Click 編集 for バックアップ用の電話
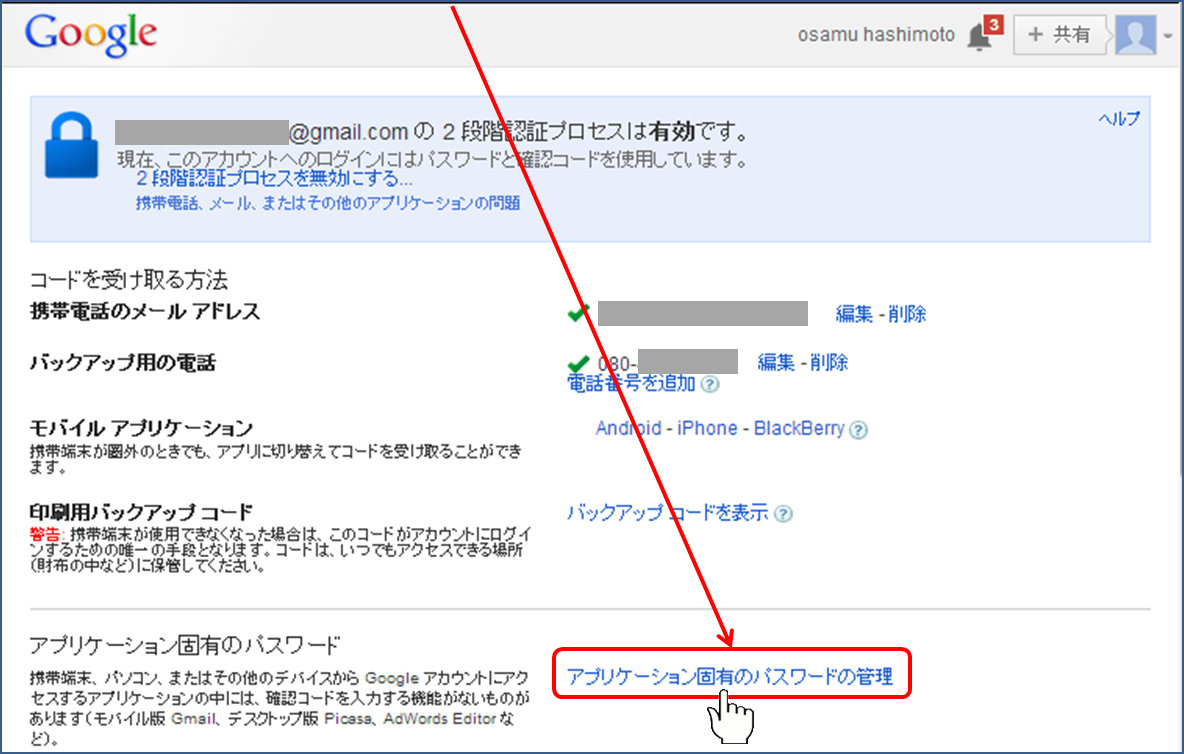This screenshot has width=1184, height=754. click(777, 362)
